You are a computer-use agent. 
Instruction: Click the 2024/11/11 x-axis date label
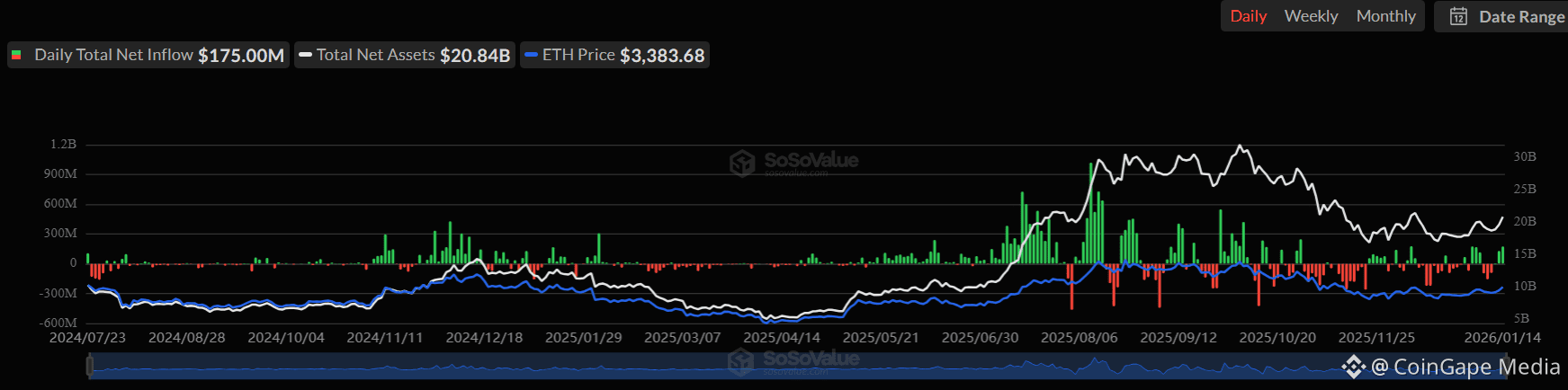[x=385, y=338]
